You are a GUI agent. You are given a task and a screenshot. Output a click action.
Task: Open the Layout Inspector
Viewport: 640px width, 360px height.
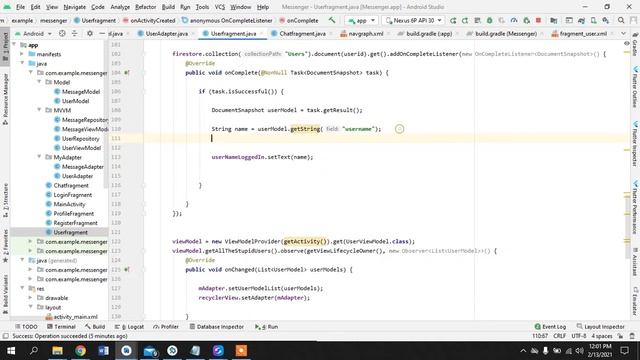coord(601,327)
